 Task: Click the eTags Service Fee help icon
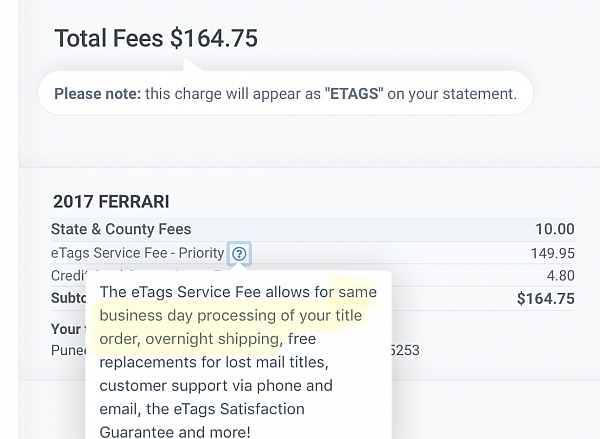click(238, 254)
